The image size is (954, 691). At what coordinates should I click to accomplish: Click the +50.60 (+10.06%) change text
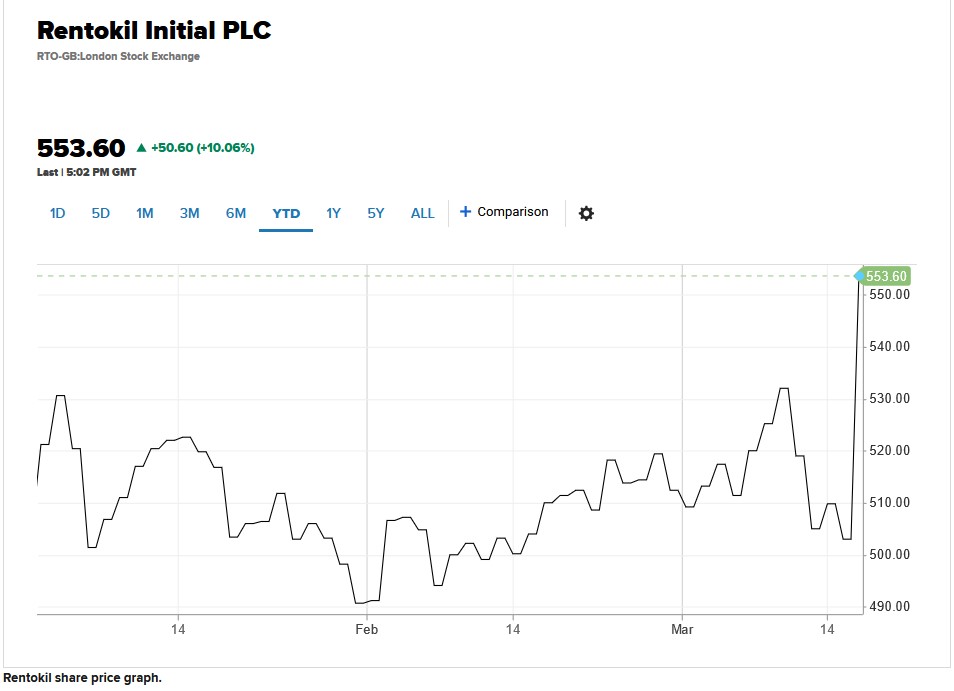point(203,148)
